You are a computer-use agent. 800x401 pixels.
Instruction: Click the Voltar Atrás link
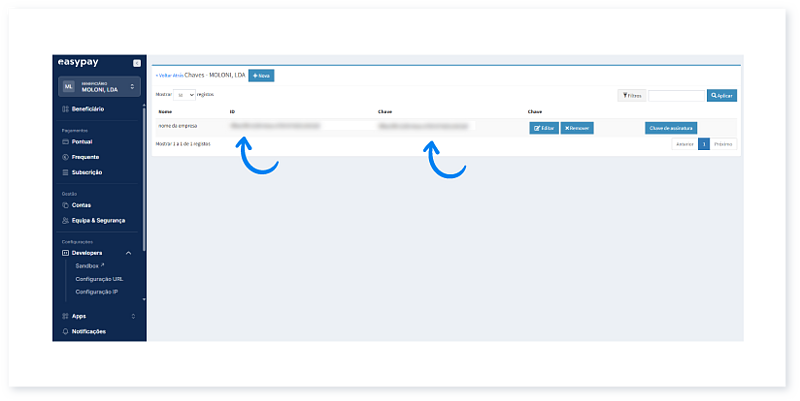point(169,76)
